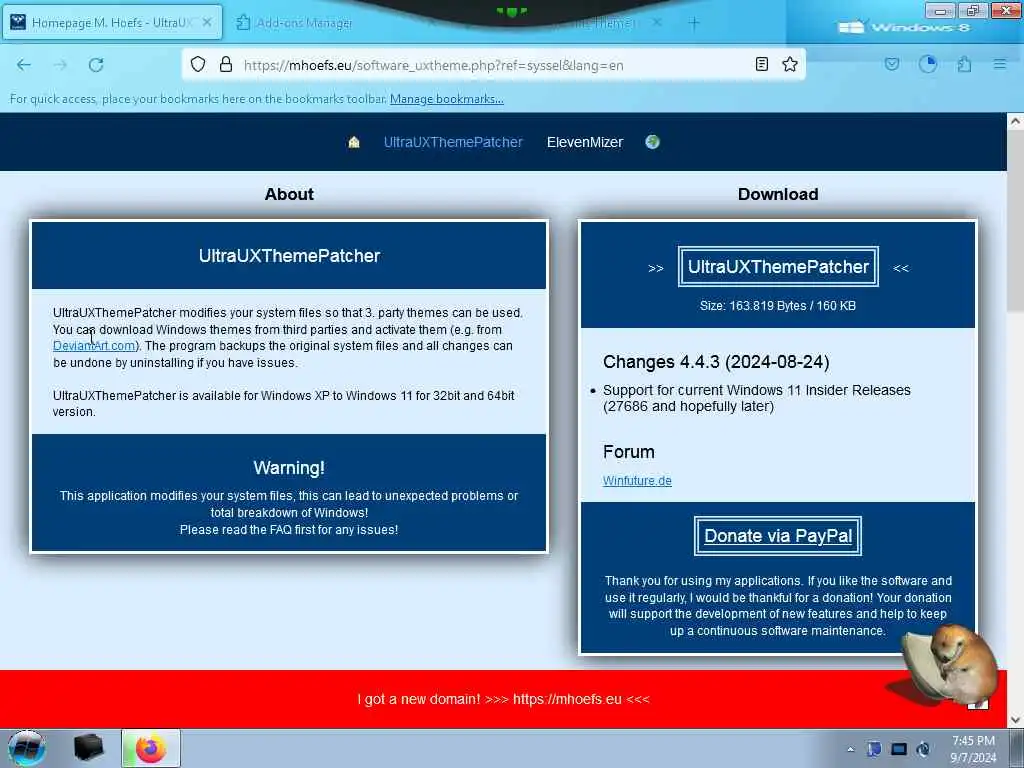Screen dimensions: 1024x768
Task: Select the Homepage M. Hoefs tab
Action: click(112, 22)
